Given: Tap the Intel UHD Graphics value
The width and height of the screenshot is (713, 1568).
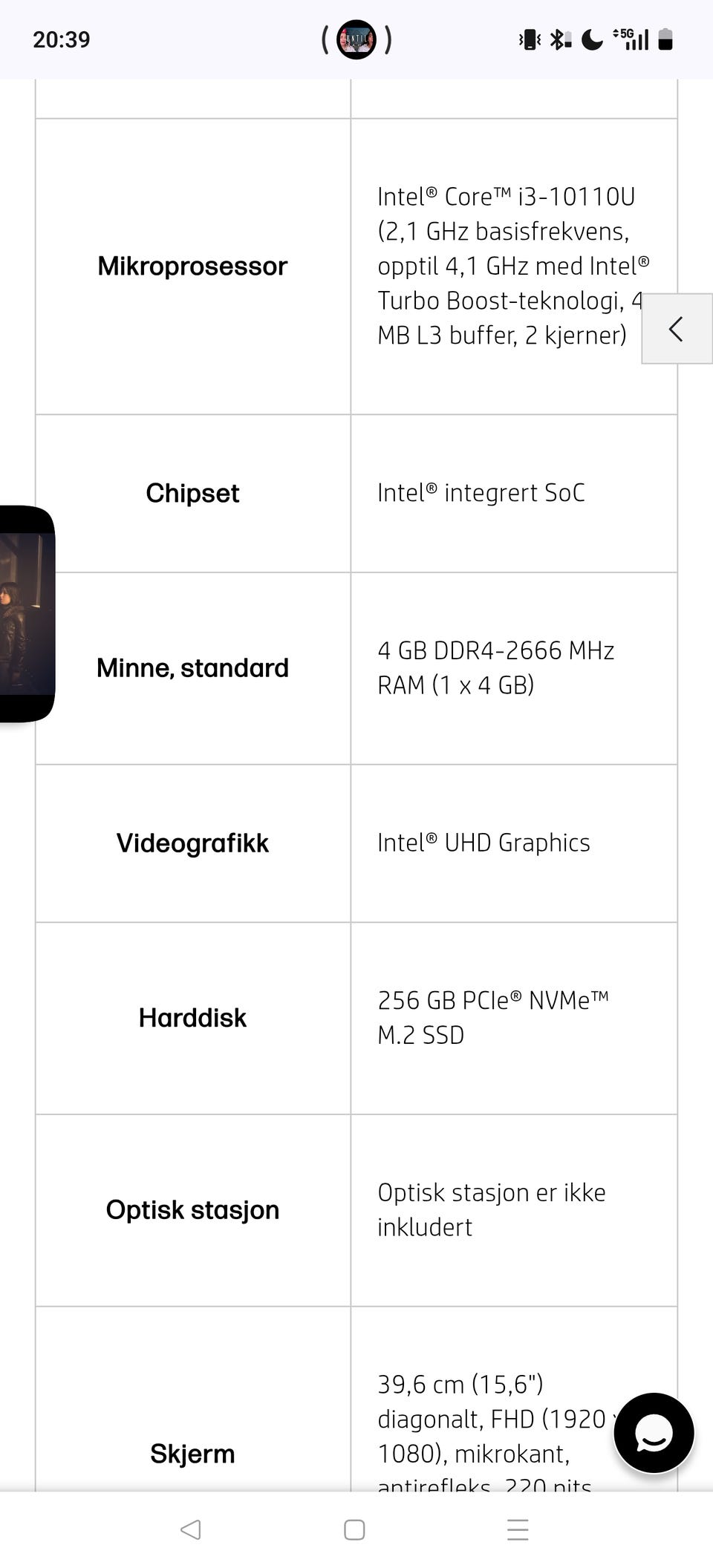Looking at the screenshot, I should pos(484,843).
